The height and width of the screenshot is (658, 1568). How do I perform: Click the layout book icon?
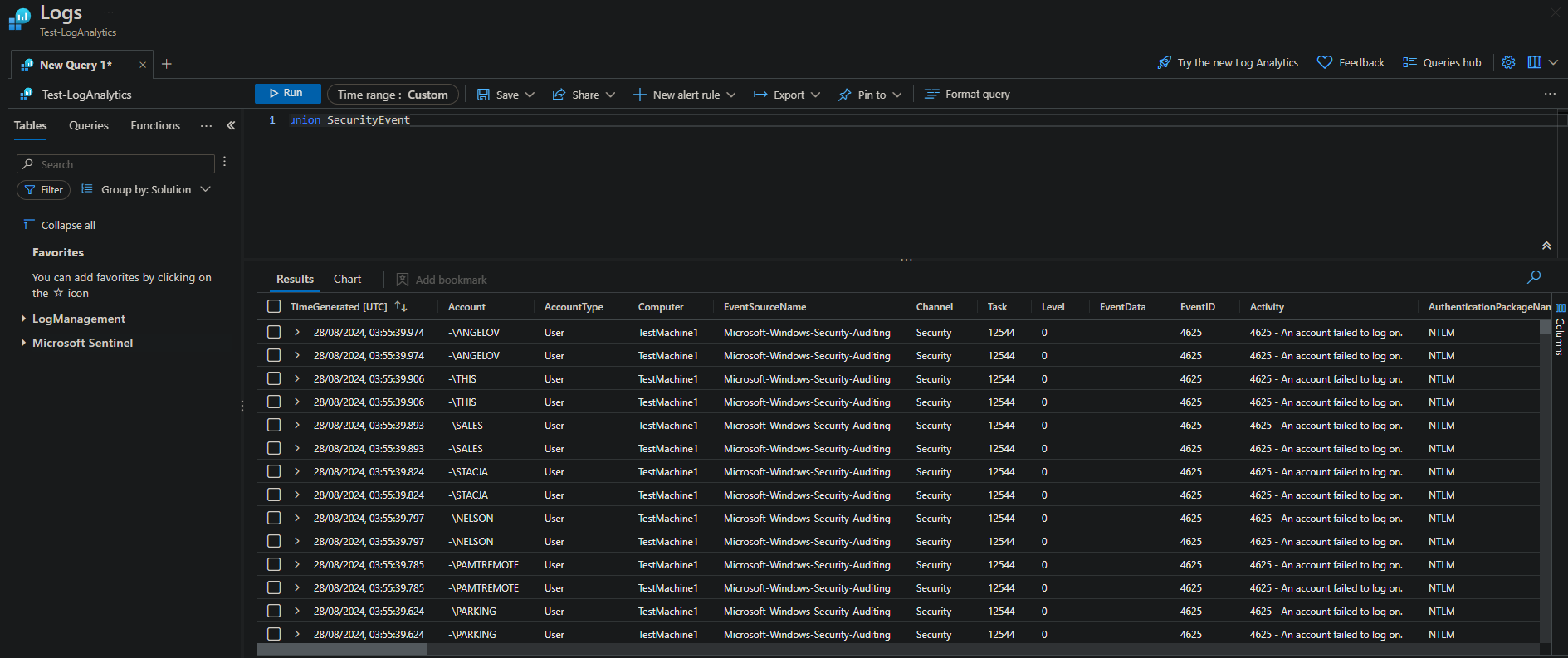pyautogui.click(x=1534, y=62)
